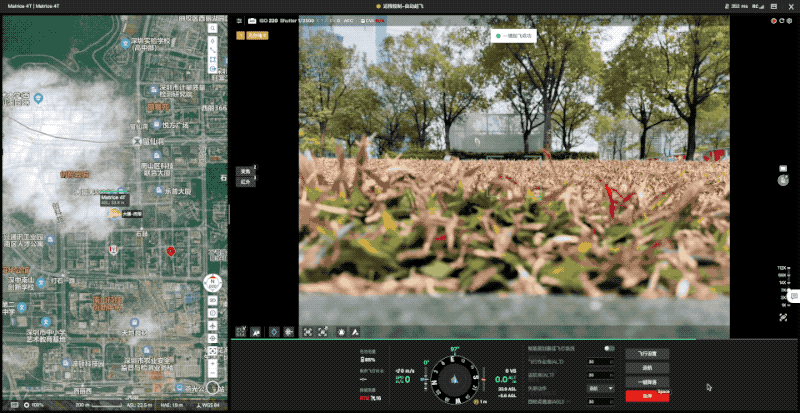Switch to the 红外 infrared lens tab
This screenshot has height=413, width=800.
(x=246, y=182)
